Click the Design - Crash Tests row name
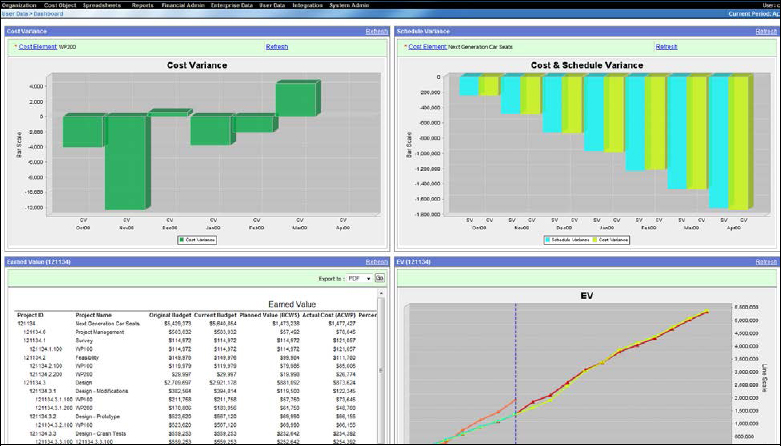The image size is (781, 446). pos(100,434)
